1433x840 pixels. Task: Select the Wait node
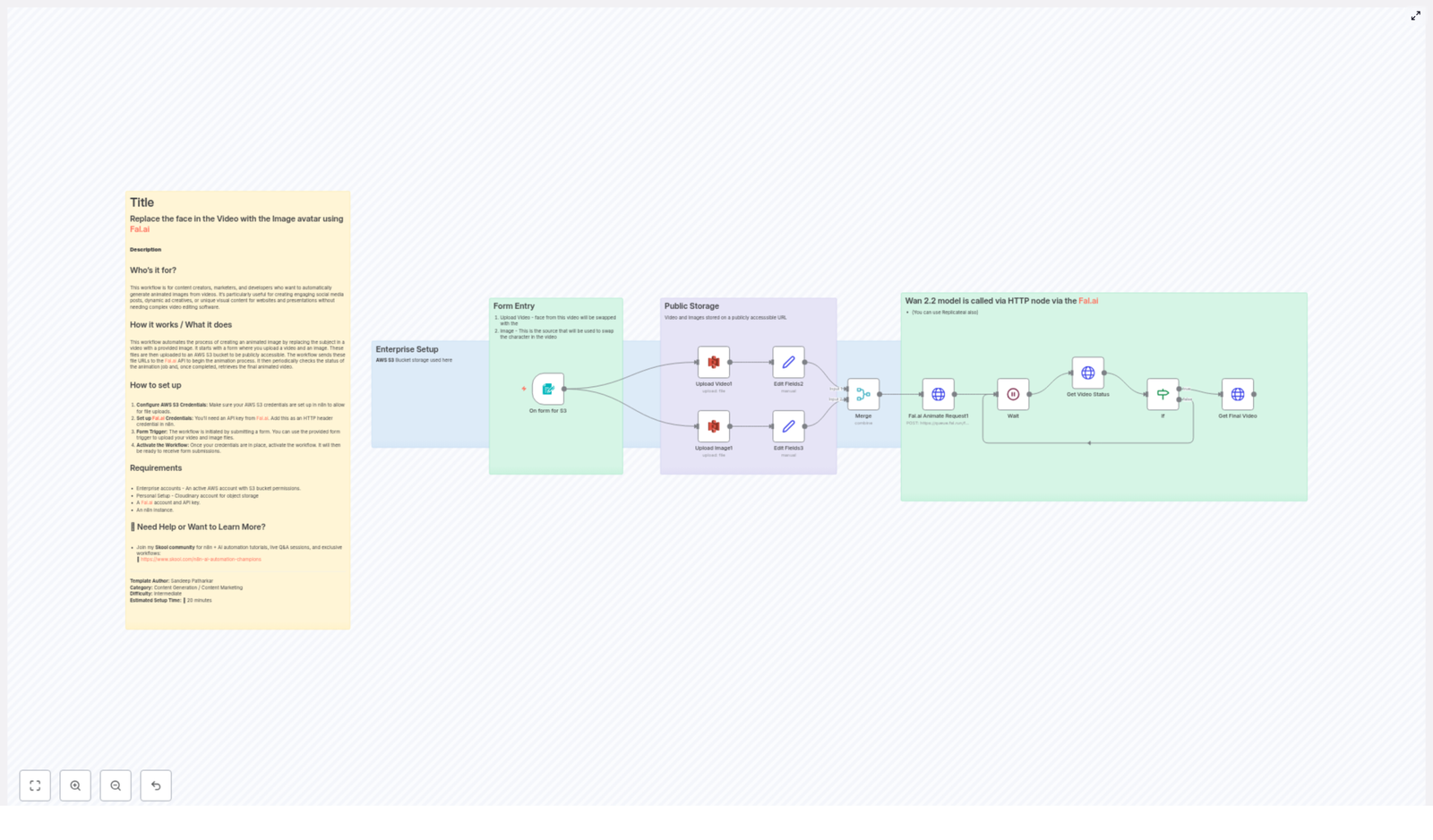point(1013,394)
